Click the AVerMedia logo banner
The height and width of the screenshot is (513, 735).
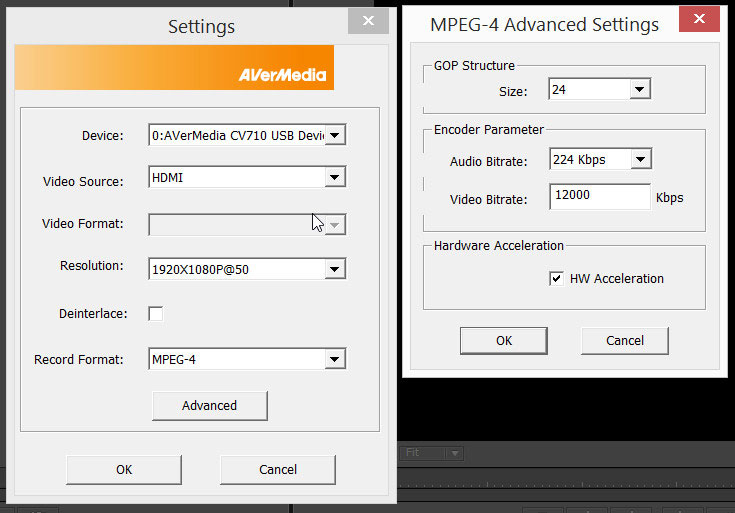174,68
